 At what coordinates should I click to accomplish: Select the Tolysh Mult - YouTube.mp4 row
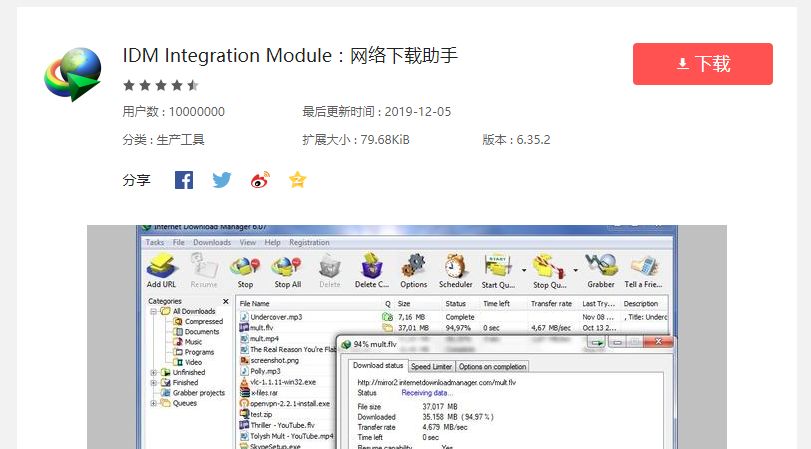click(287, 436)
